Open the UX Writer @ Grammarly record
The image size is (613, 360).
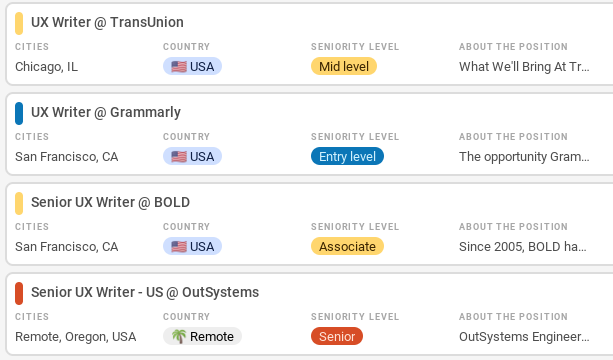(106, 112)
